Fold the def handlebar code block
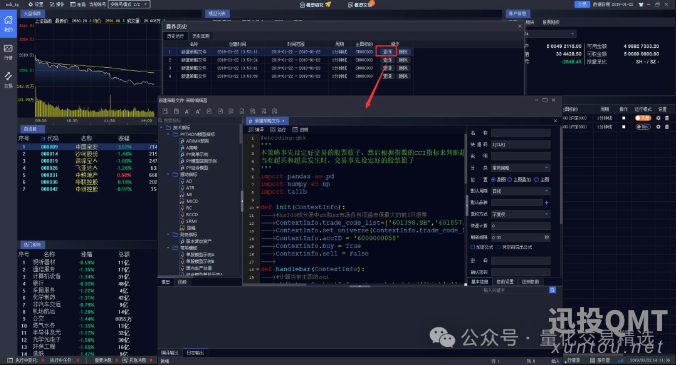Image resolution: width=678 pixels, height=366 pixels. [x=258, y=269]
